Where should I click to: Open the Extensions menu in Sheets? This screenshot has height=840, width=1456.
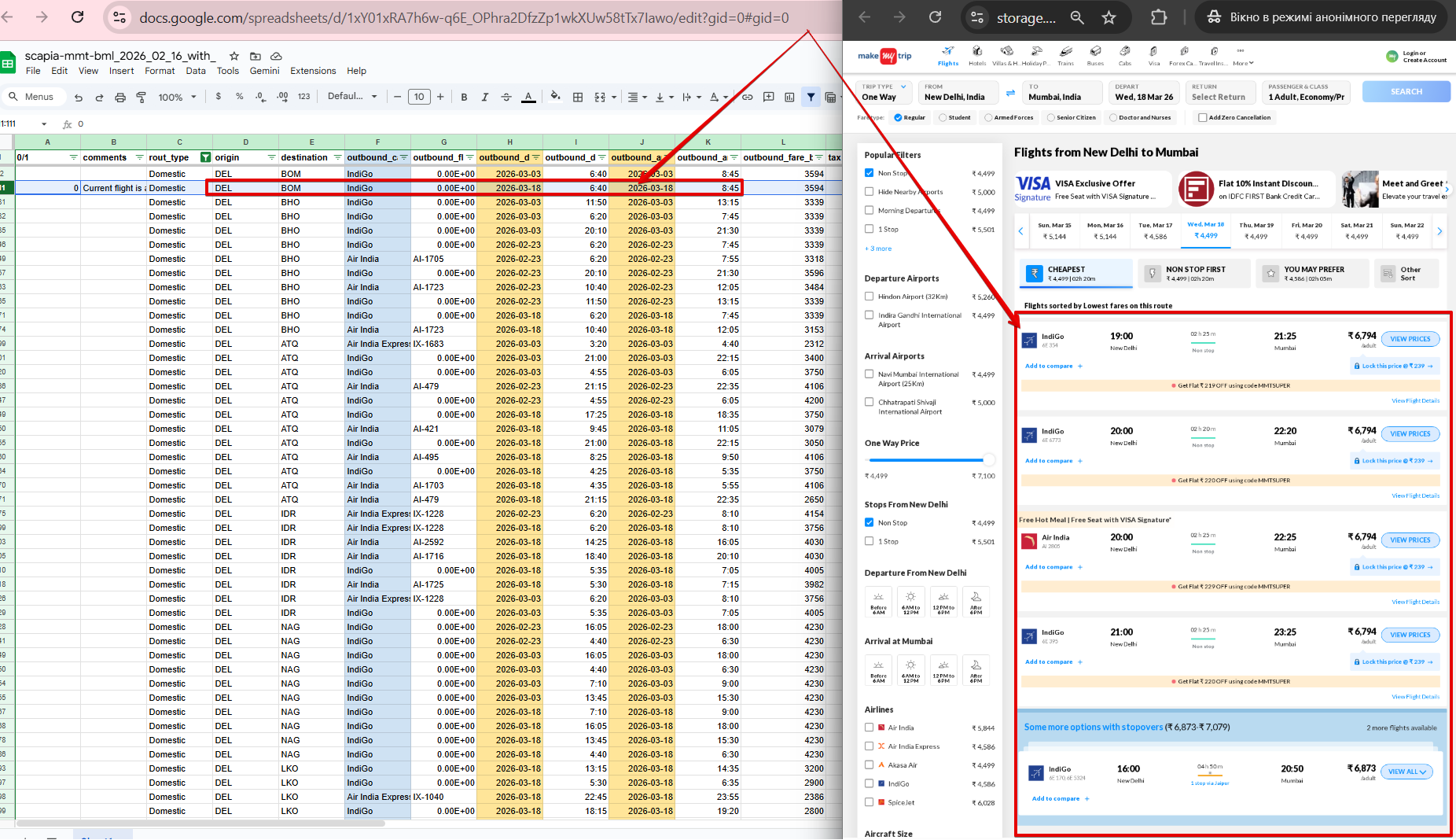pos(313,71)
